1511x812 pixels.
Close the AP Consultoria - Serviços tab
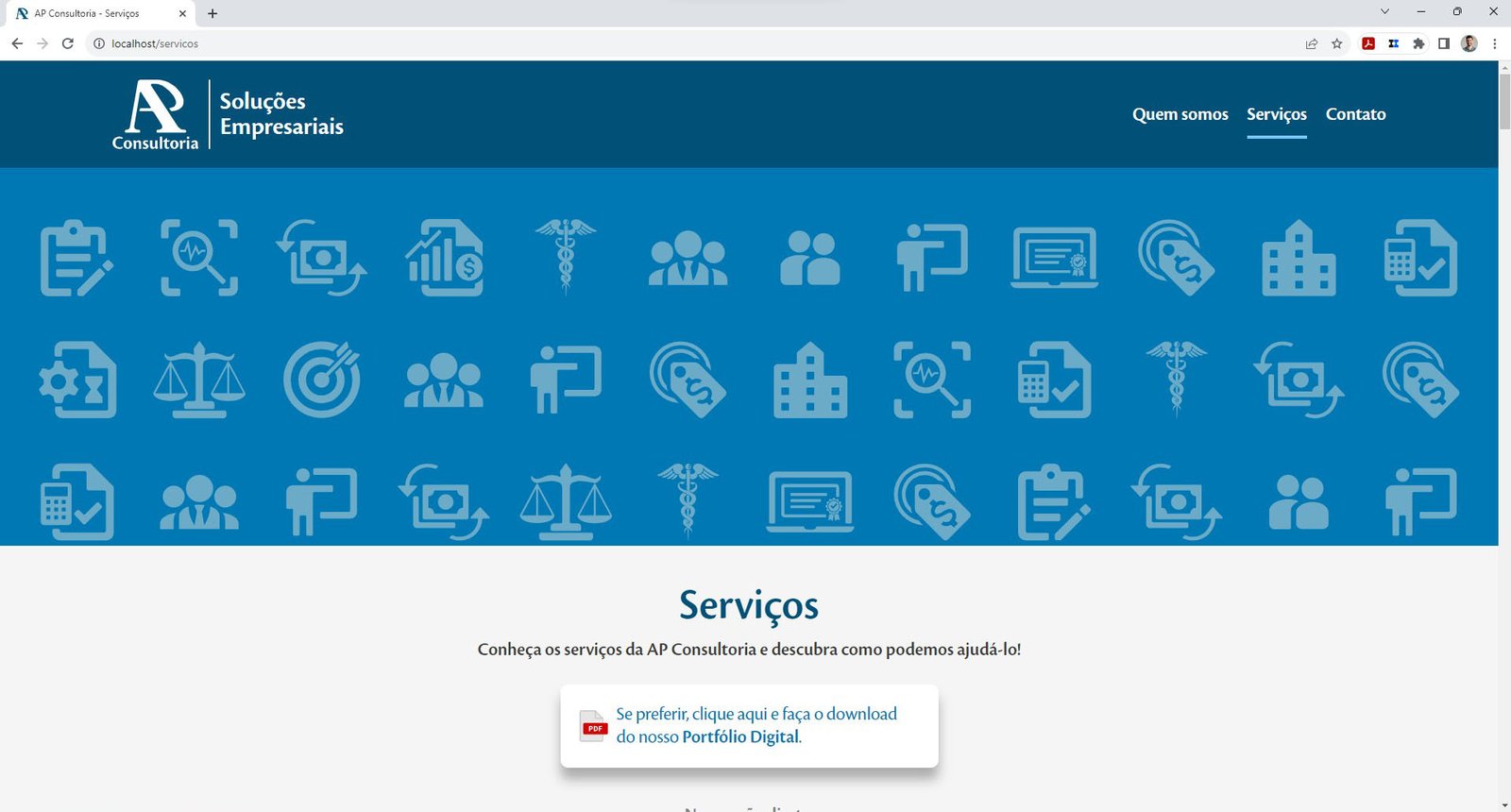click(x=182, y=13)
